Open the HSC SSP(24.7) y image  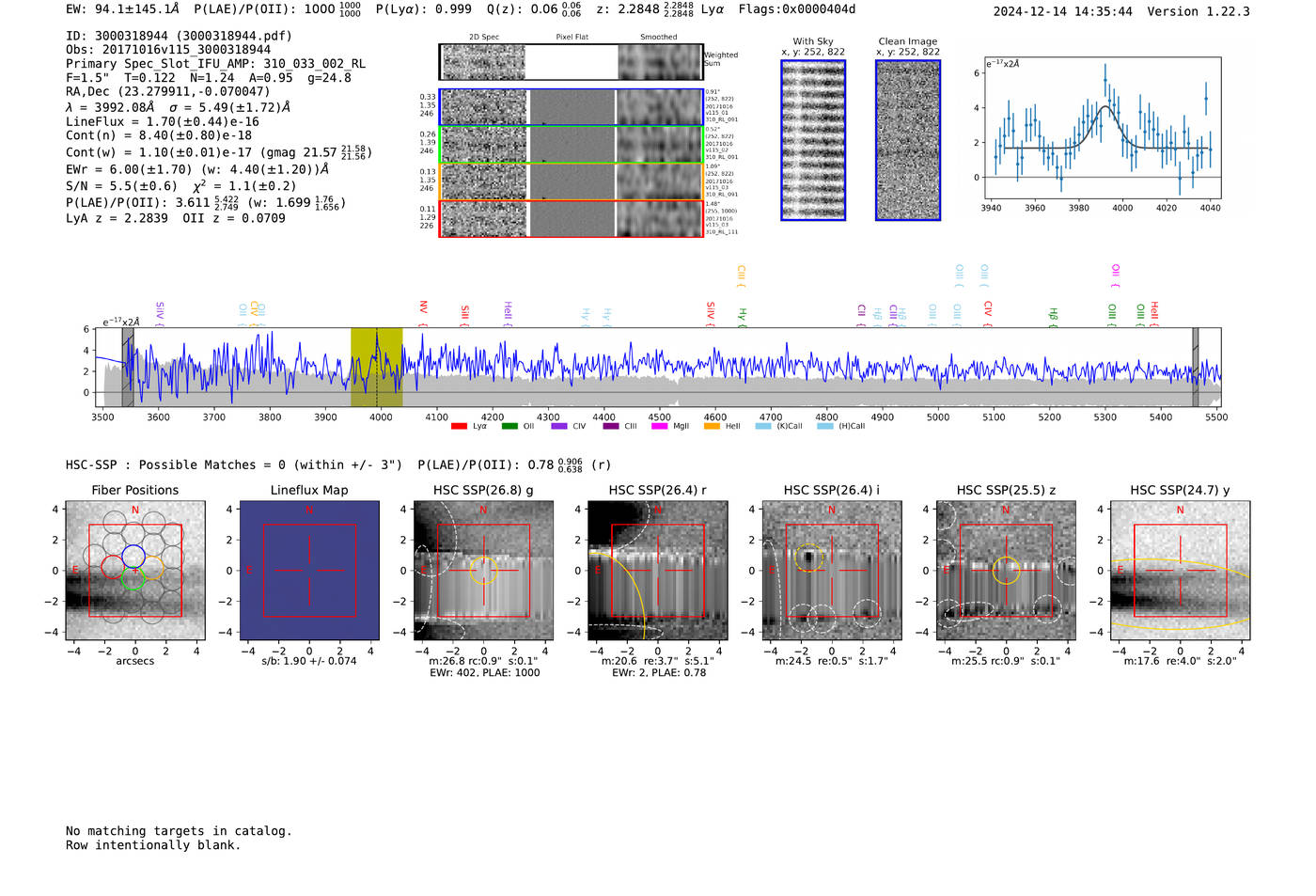[x=1180, y=571]
